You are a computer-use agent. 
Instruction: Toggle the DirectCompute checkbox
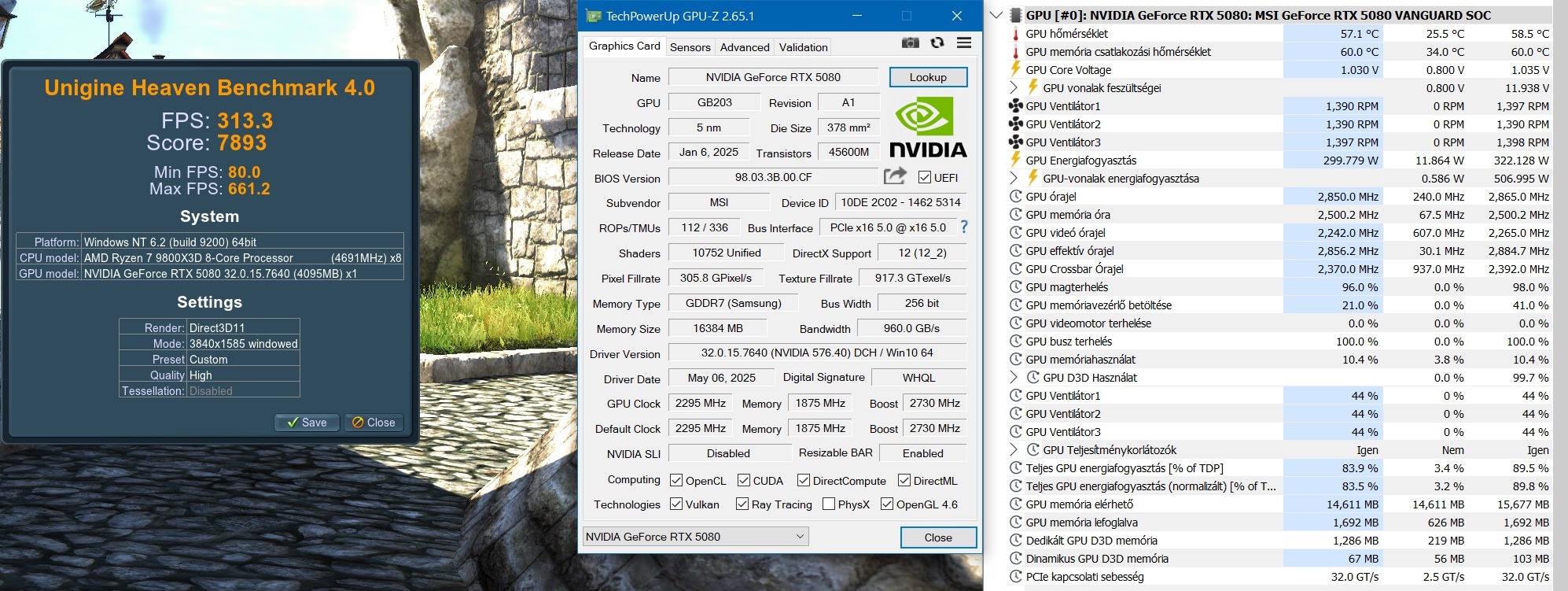[x=804, y=480]
